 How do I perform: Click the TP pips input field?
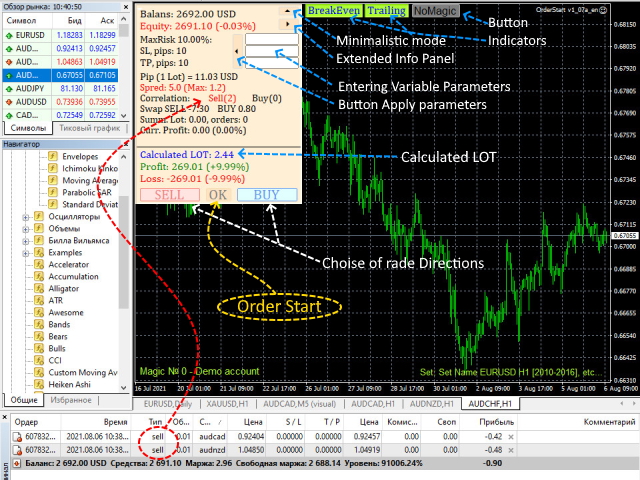tap(271, 63)
